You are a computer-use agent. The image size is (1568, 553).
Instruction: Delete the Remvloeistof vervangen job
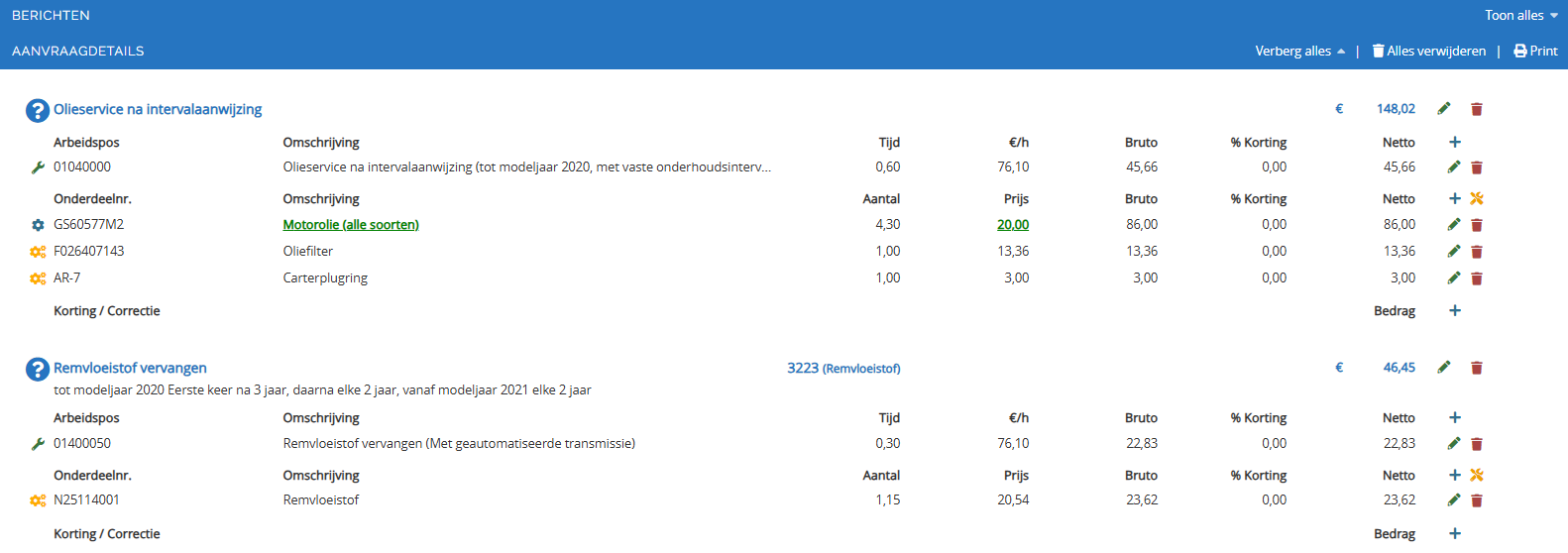click(x=1477, y=368)
